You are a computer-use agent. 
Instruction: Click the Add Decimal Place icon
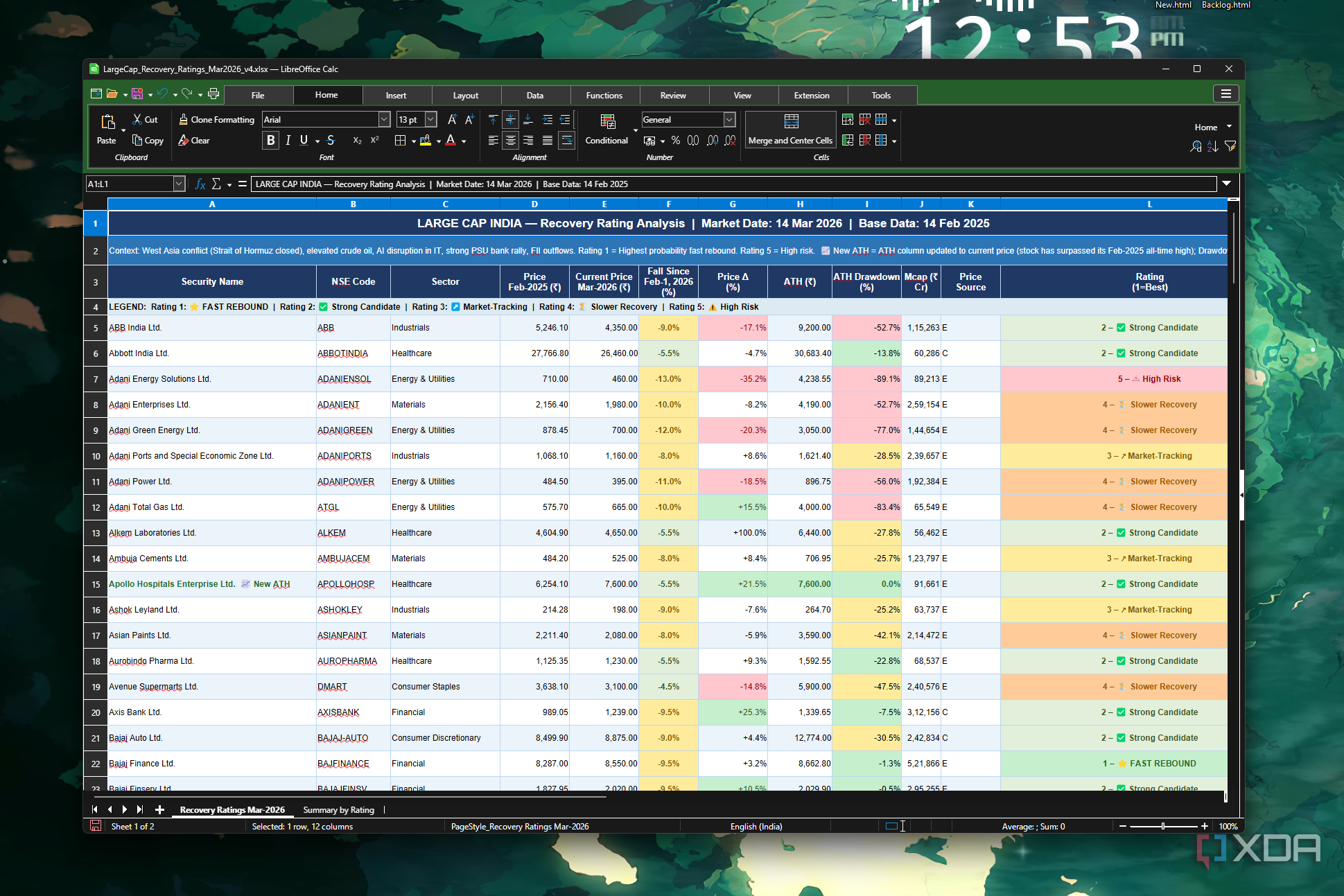712,141
